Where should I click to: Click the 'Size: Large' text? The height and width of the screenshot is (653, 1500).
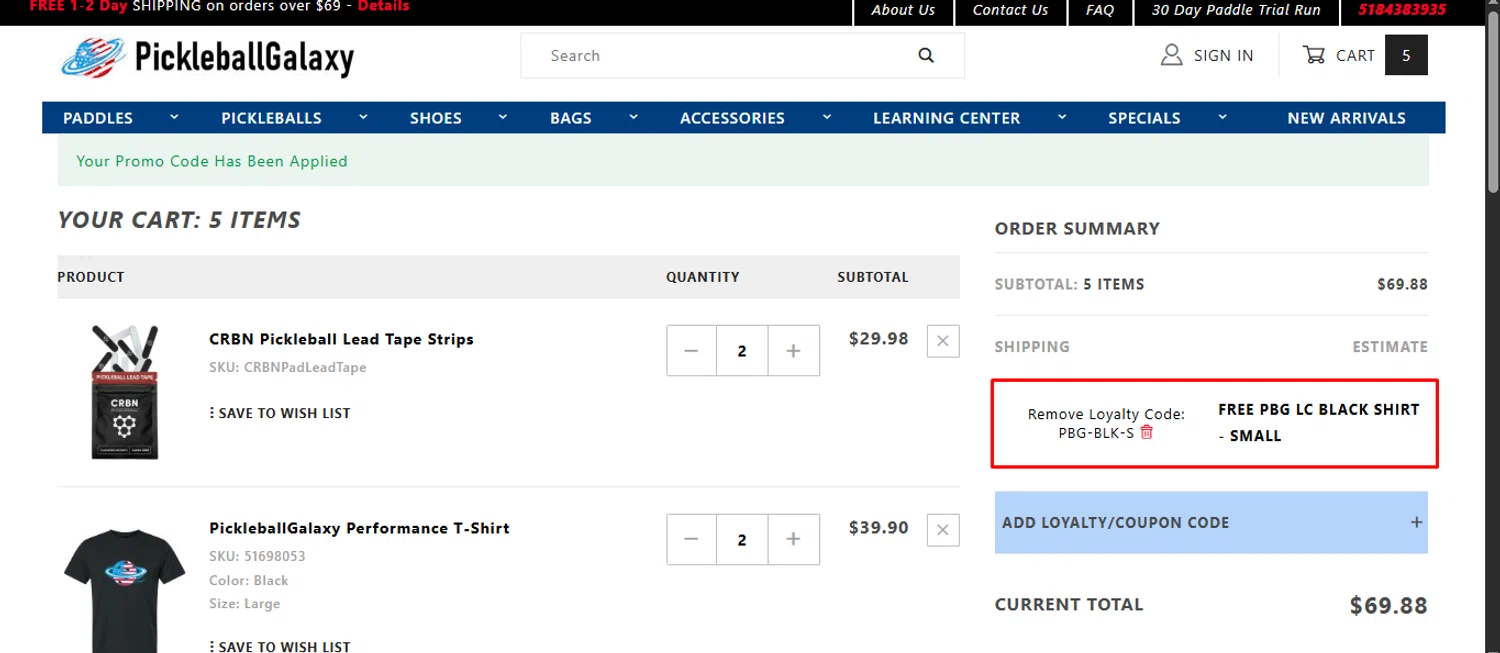[x=244, y=604]
